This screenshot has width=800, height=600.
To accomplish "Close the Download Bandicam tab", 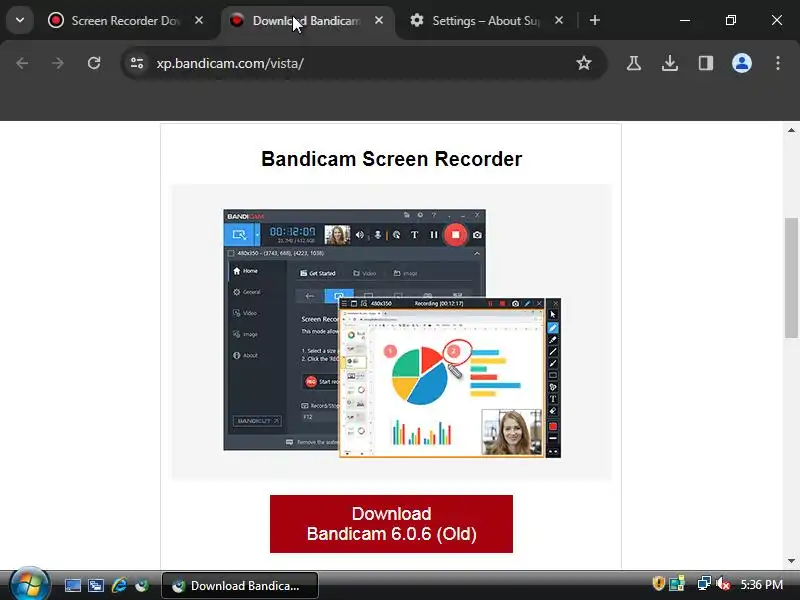I will [379, 20].
